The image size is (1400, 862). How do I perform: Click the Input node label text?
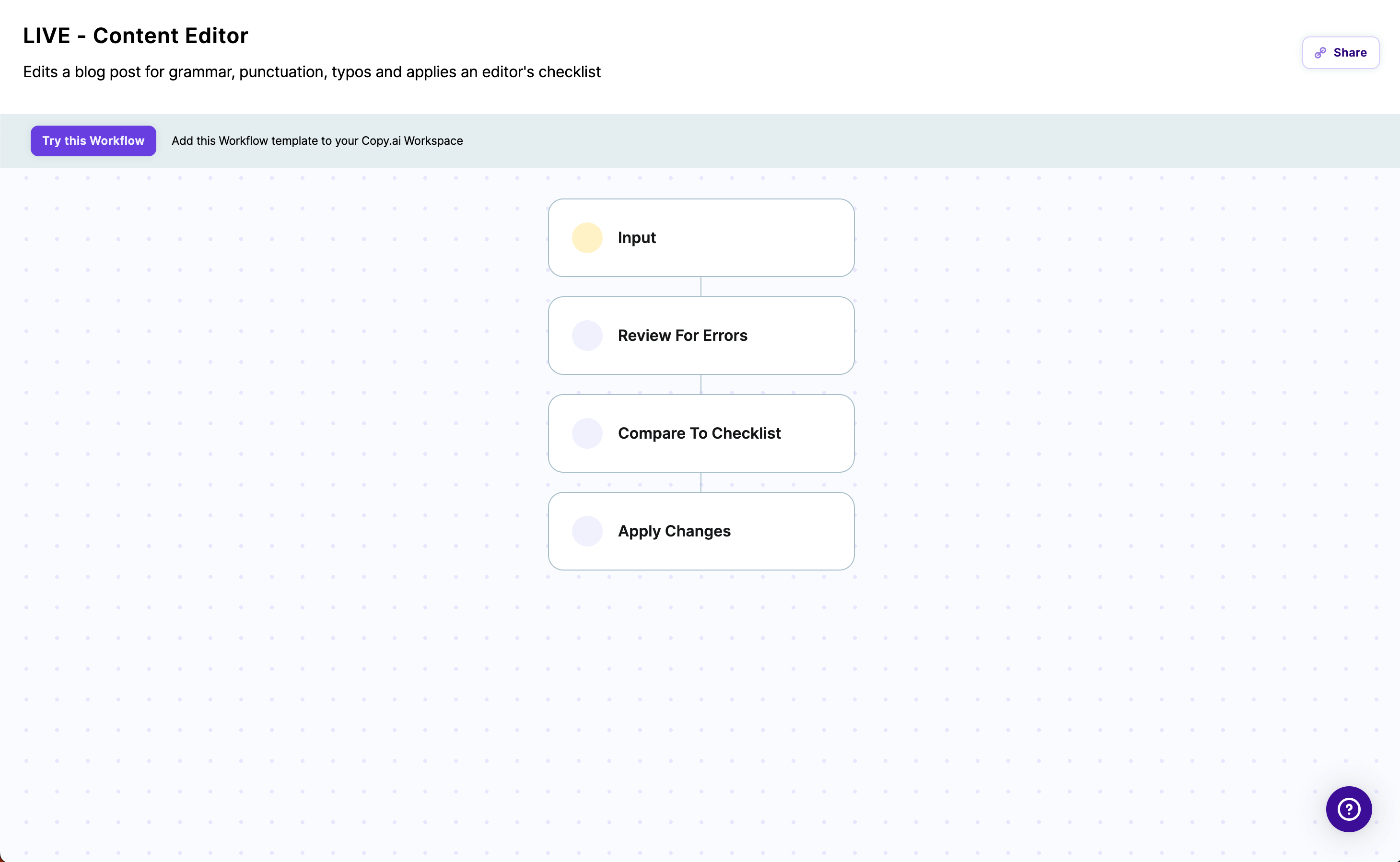(x=636, y=238)
